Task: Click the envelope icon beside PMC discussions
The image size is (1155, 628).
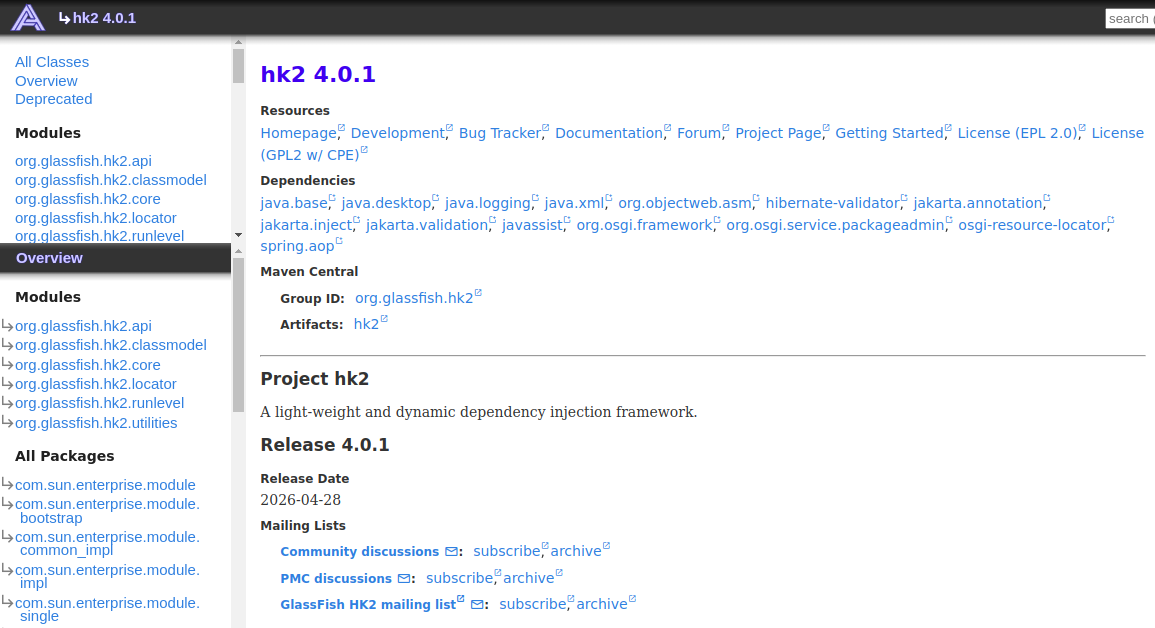Action: (404, 579)
